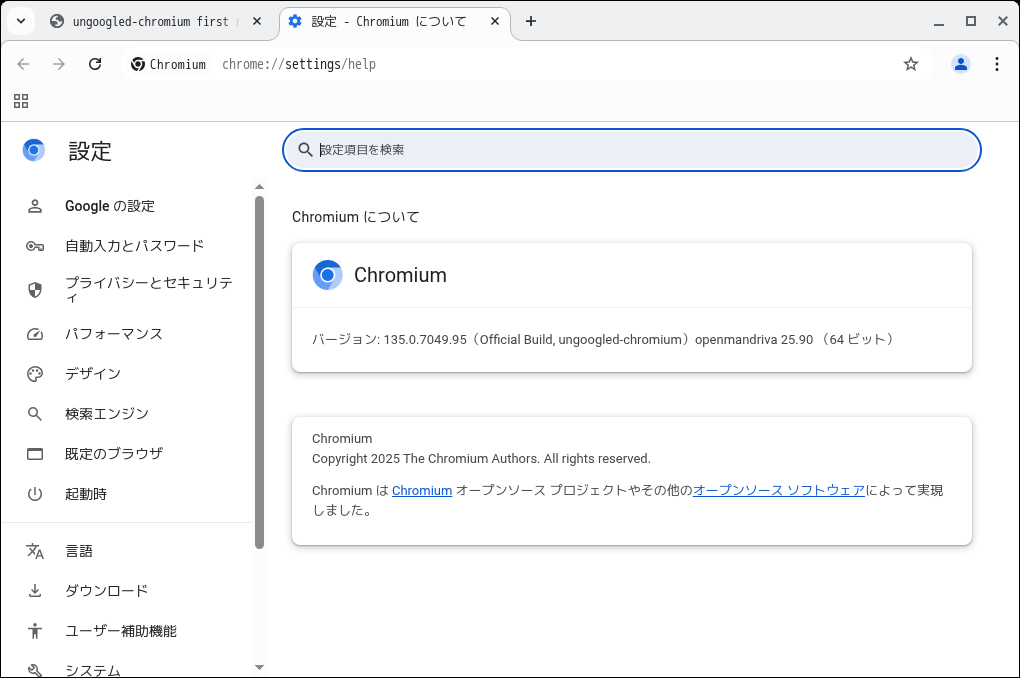The height and width of the screenshot is (678, 1020).
Task: Open the three-dot Chromium menu
Action: point(997,64)
